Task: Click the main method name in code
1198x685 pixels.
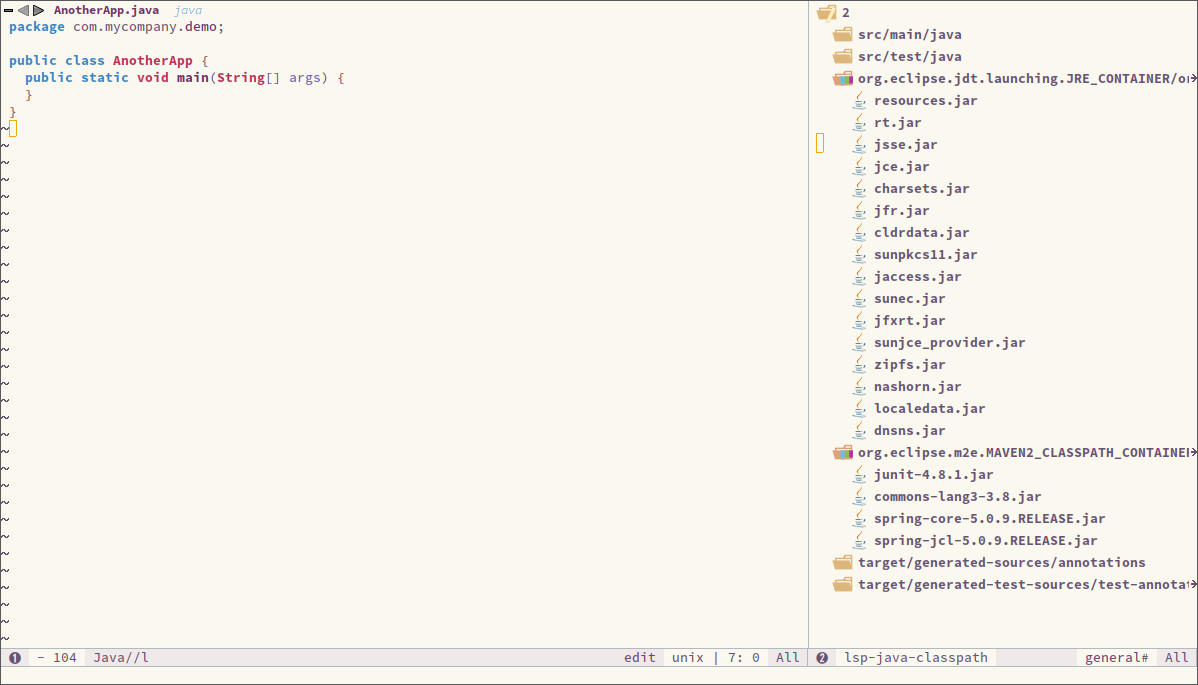Action: (193, 78)
